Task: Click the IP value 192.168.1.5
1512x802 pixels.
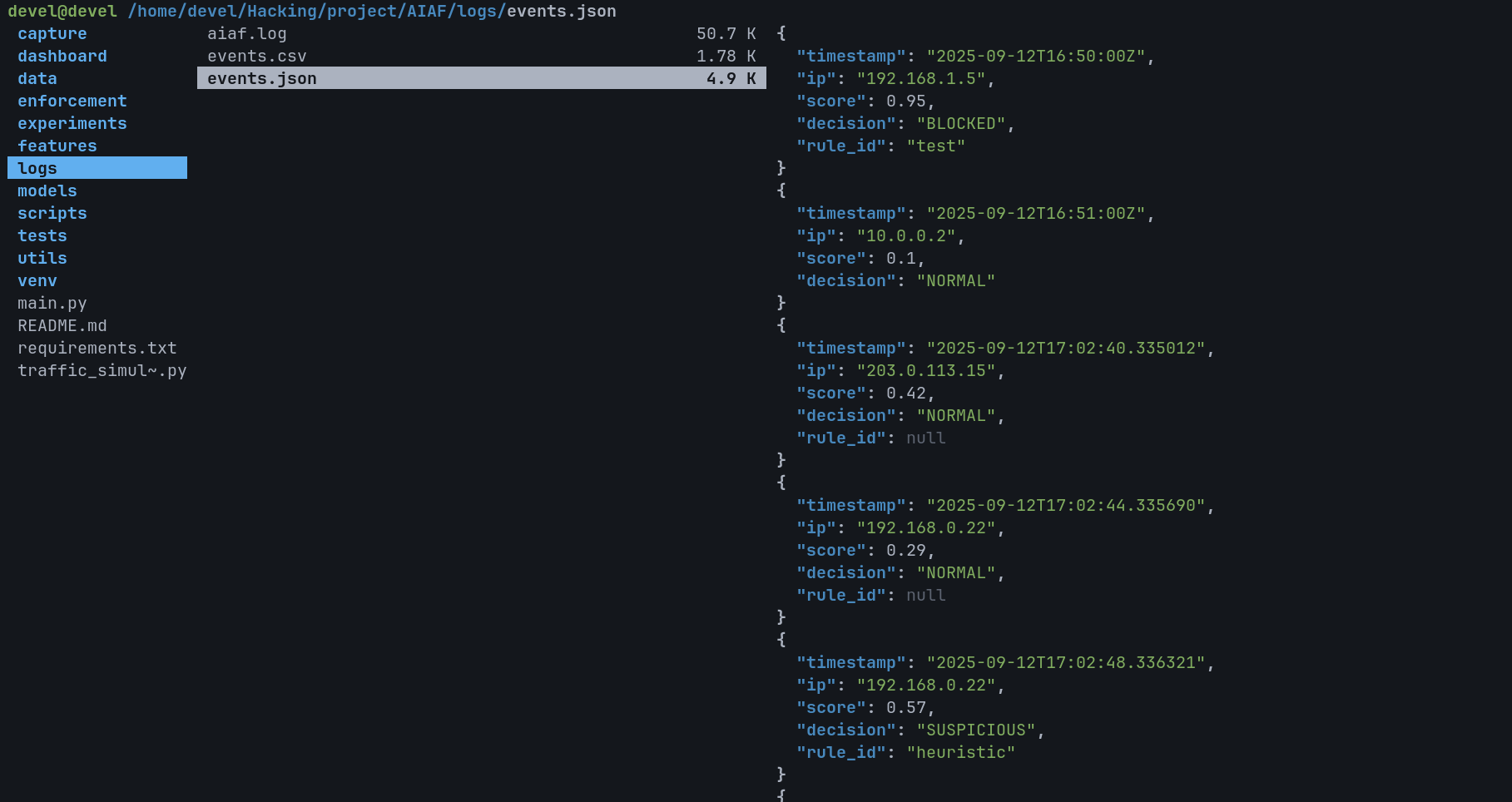Action: pos(921,79)
